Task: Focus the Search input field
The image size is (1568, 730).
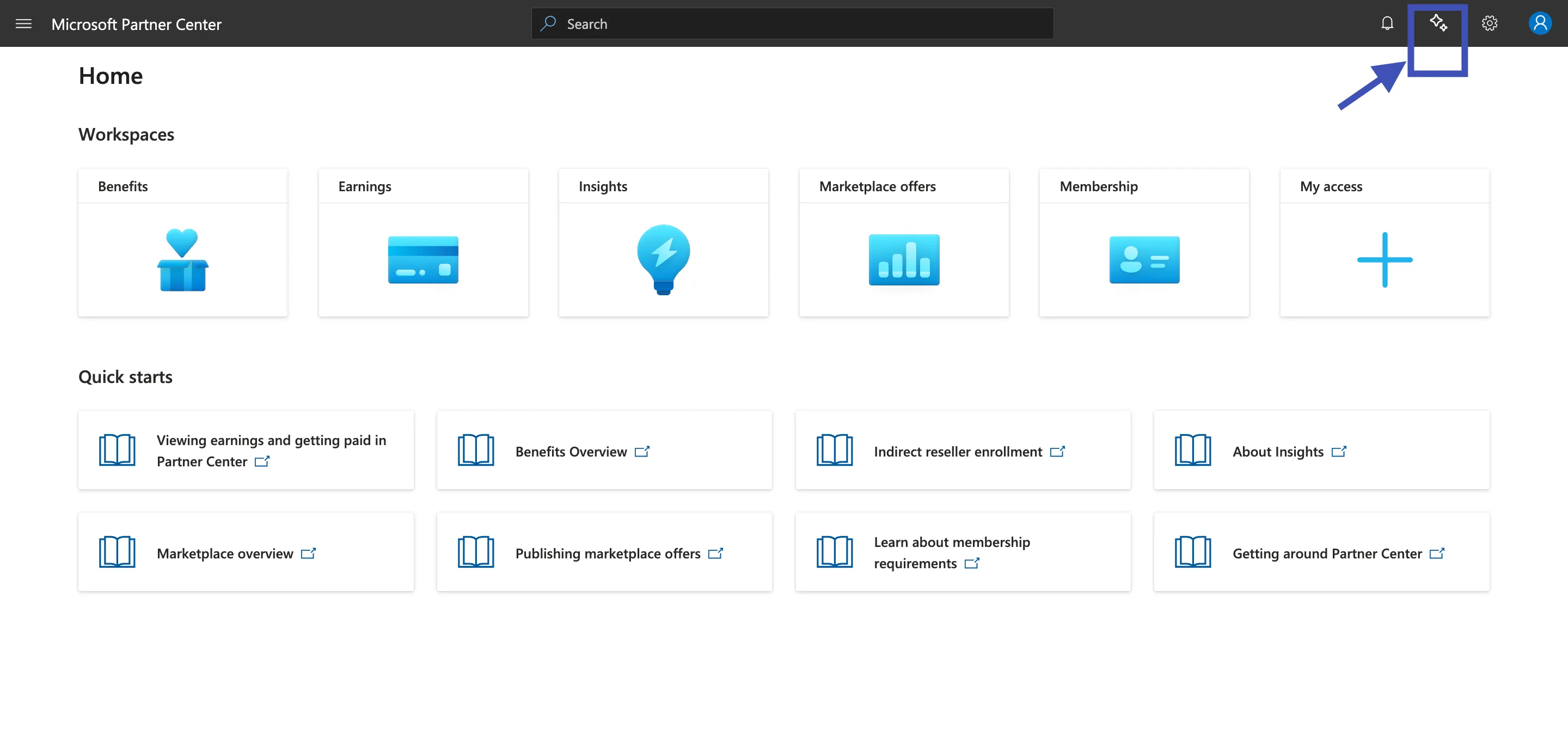Action: (793, 24)
